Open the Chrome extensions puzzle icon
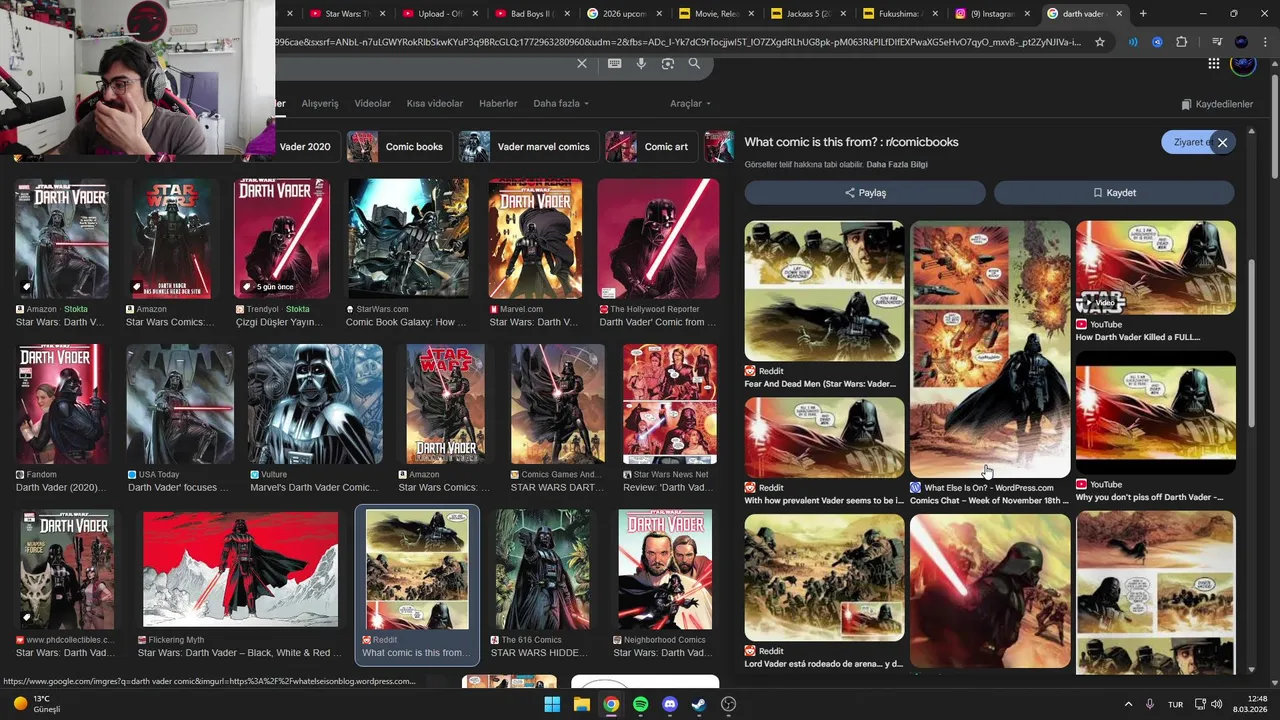This screenshot has height=720, width=1280. click(x=1181, y=42)
